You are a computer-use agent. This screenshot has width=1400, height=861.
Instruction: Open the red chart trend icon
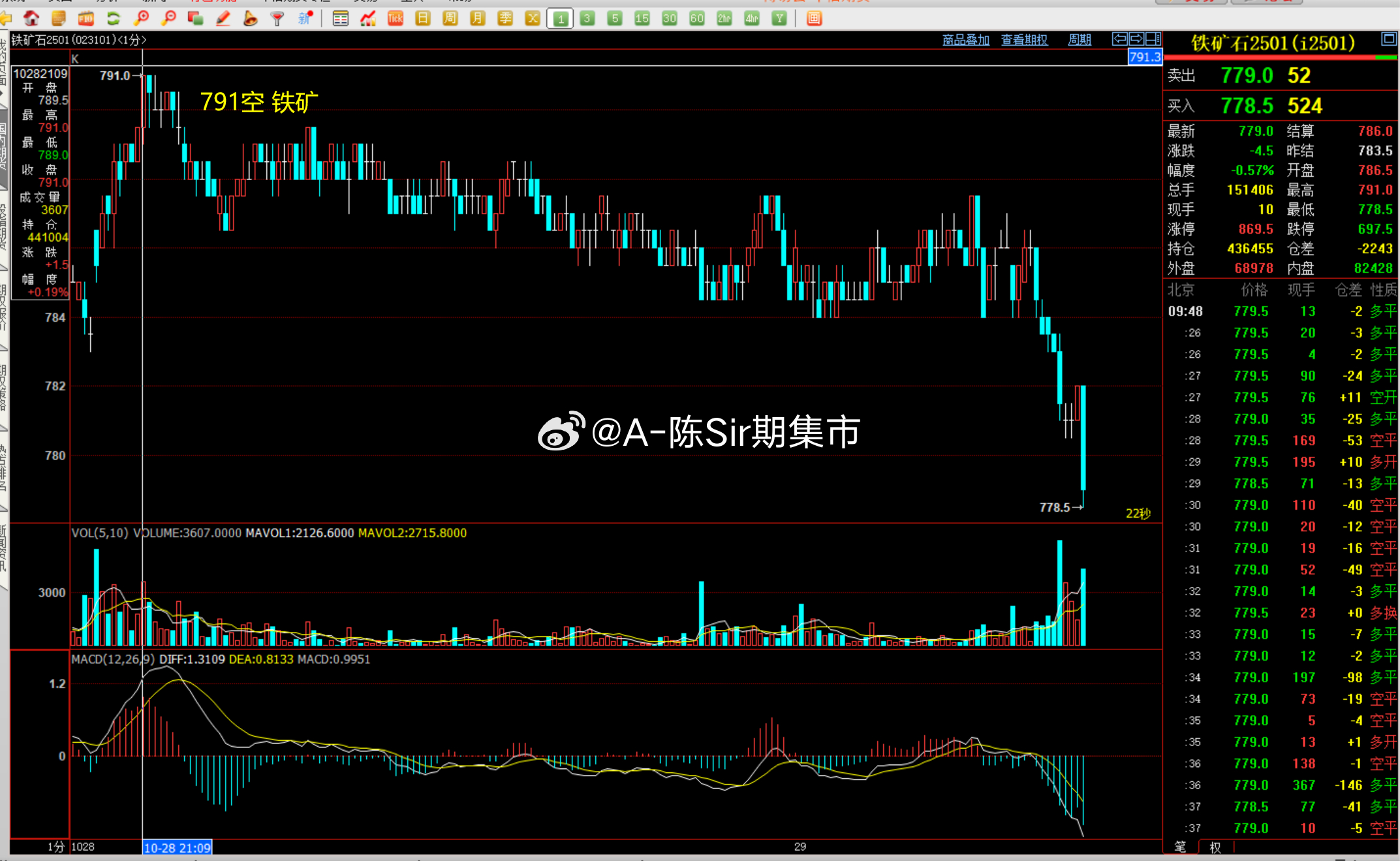(368, 19)
